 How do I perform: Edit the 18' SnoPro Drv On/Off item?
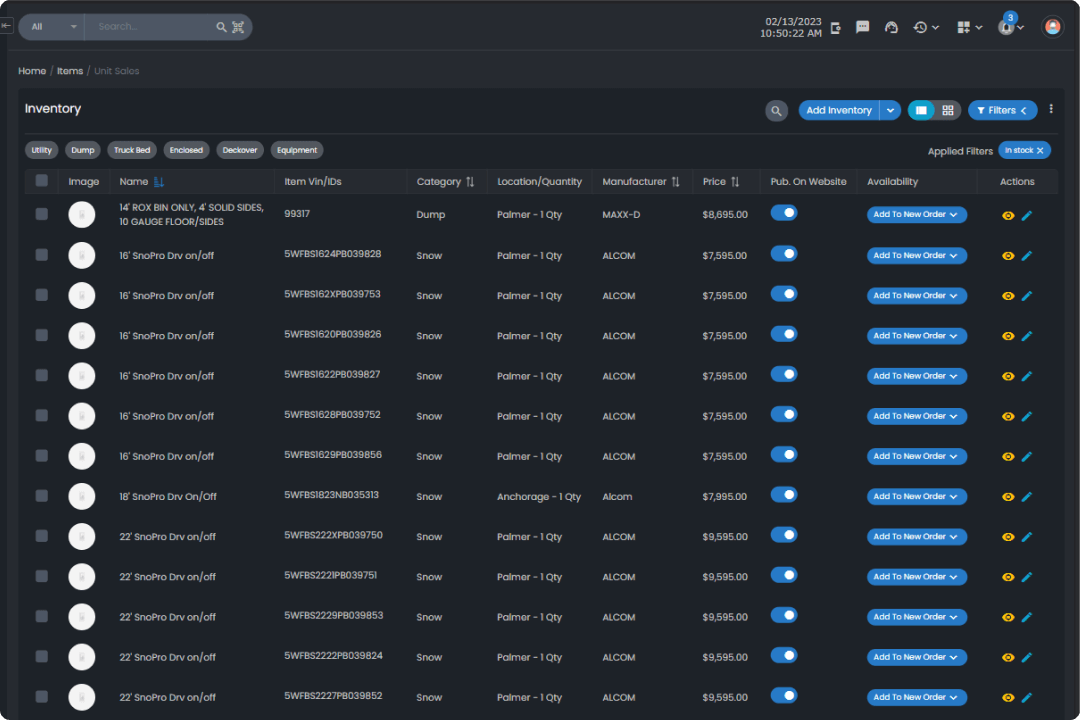[1027, 497]
